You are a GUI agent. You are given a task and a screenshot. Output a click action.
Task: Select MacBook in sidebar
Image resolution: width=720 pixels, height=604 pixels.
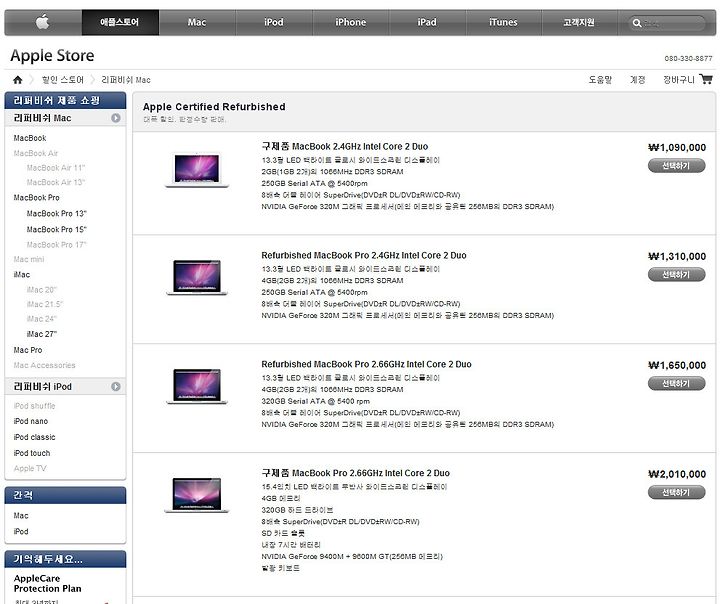tap(30, 138)
